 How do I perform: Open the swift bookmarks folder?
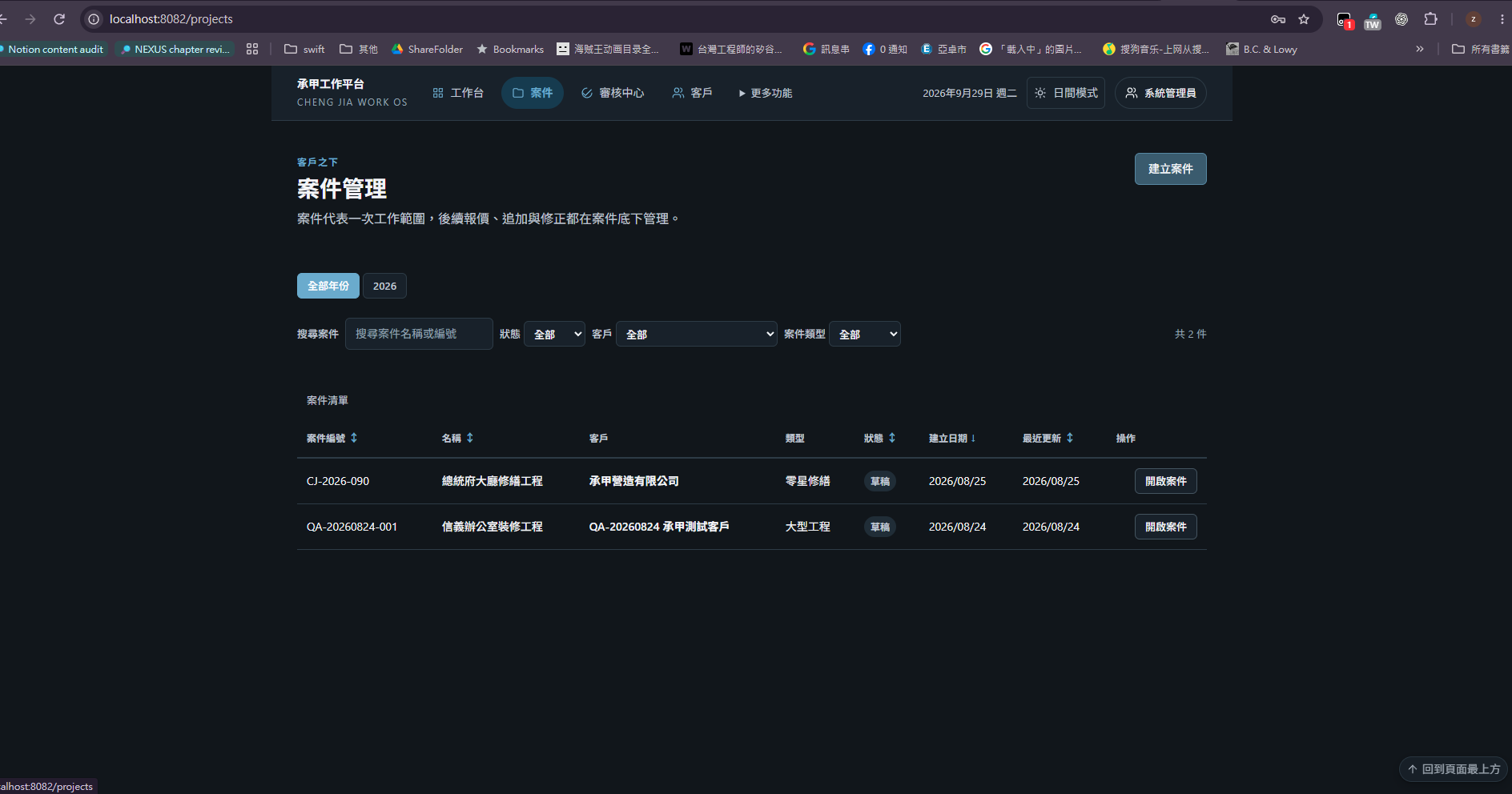(x=304, y=49)
